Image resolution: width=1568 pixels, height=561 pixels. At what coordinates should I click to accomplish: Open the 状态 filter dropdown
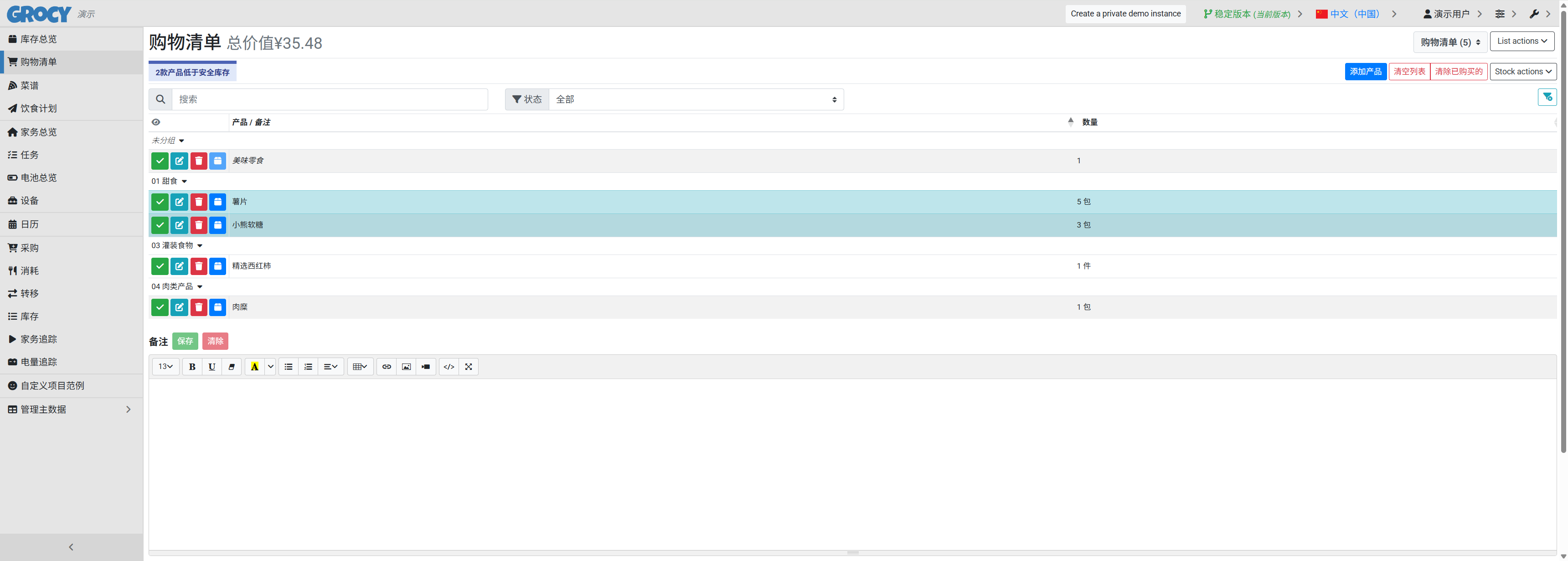(x=696, y=99)
